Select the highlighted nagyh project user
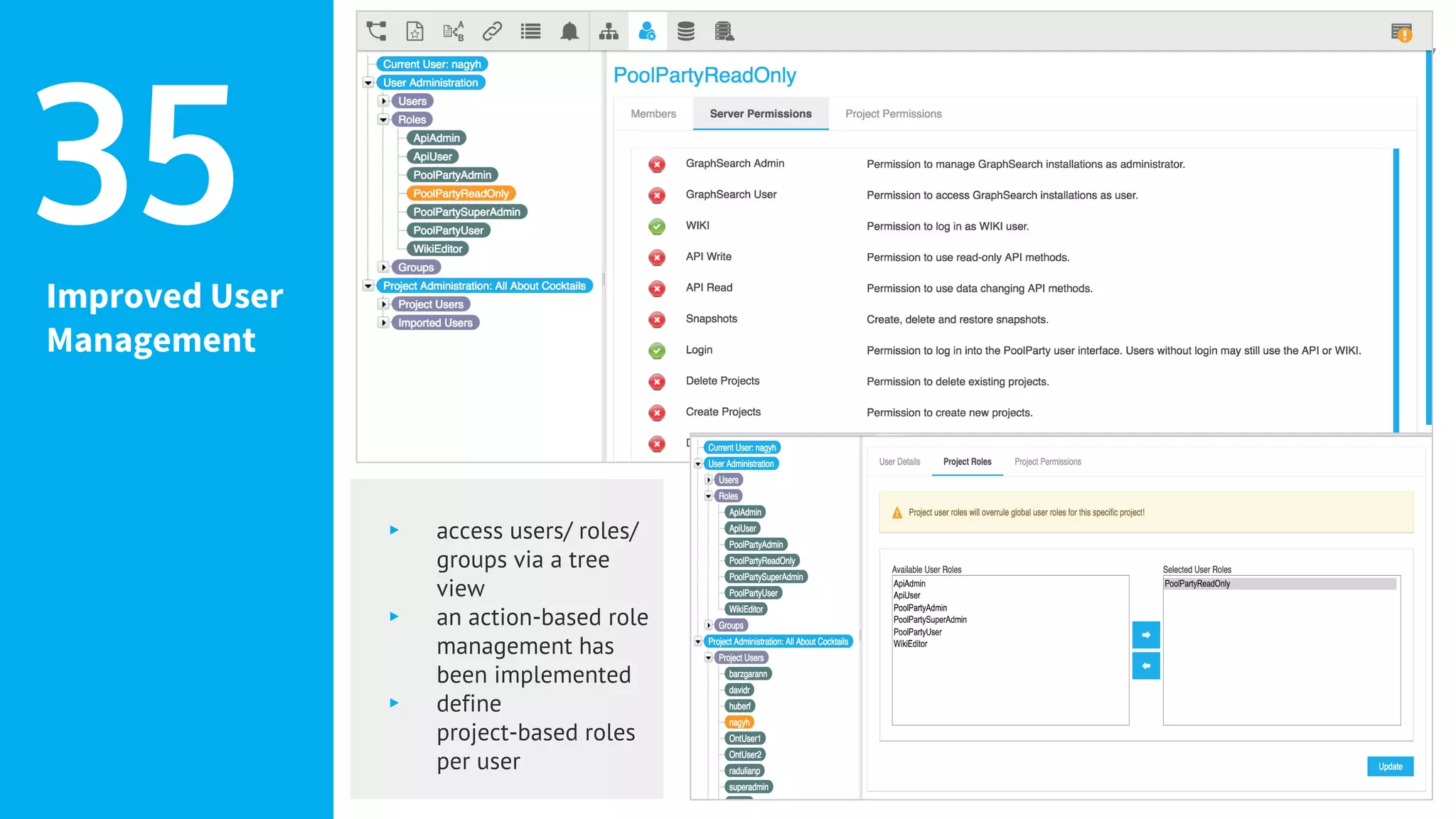Image resolution: width=1456 pixels, height=819 pixels. tap(739, 722)
